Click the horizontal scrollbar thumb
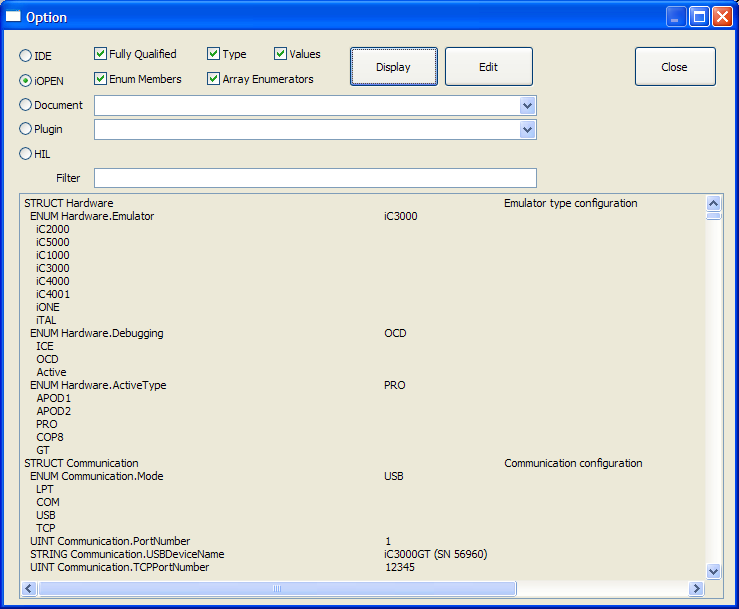Viewport: 739px width, 609px height. click(277, 588)
